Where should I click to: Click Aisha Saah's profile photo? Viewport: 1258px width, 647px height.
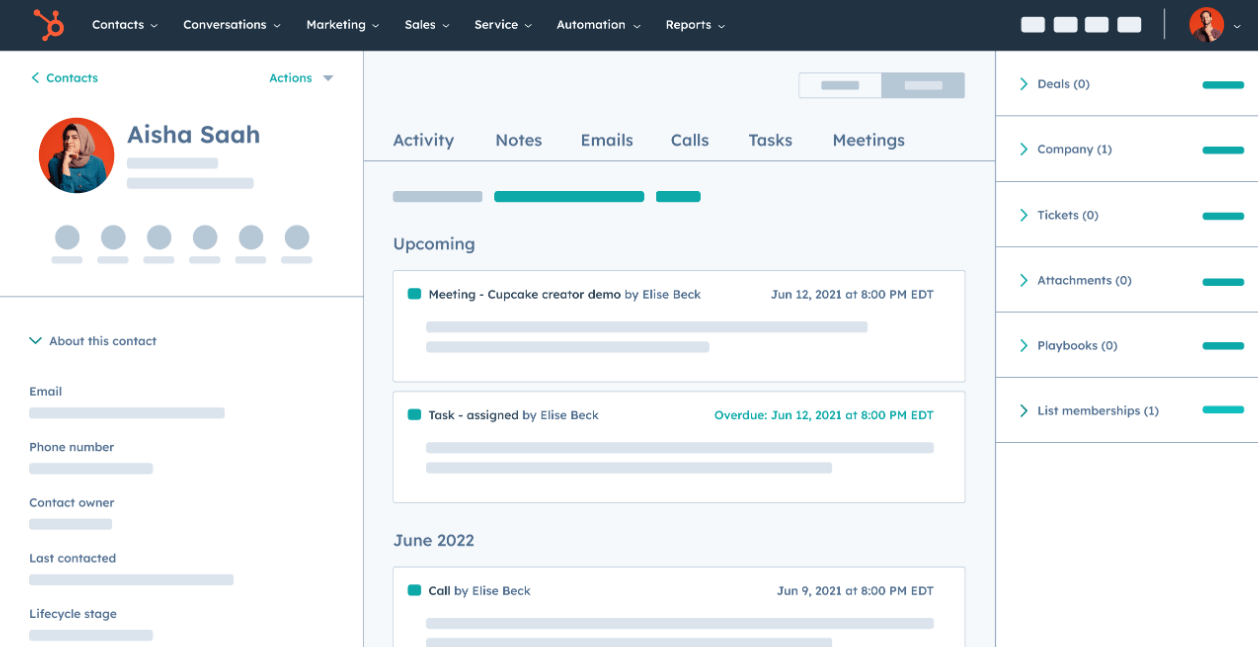(76, 155)
